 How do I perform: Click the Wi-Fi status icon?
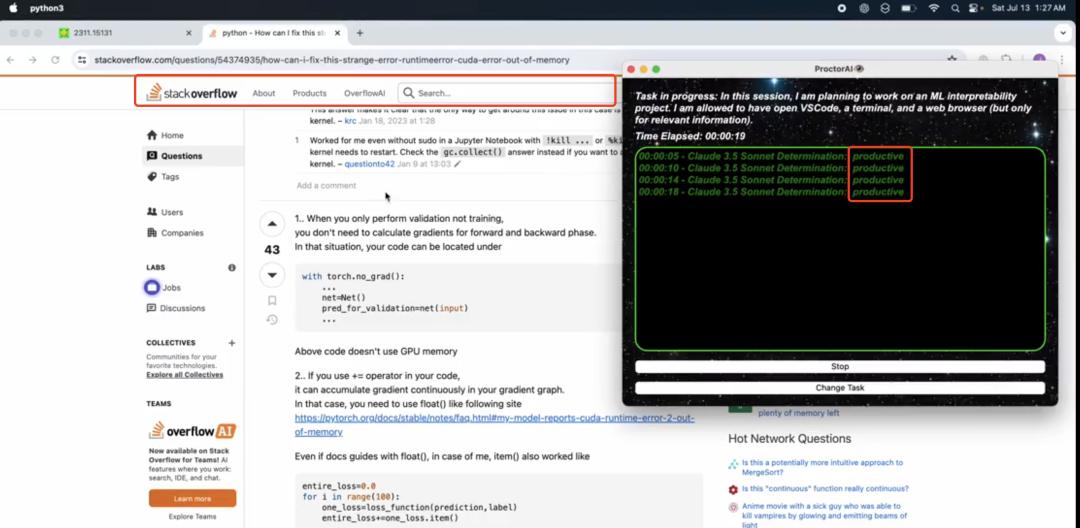click(933, 8)
